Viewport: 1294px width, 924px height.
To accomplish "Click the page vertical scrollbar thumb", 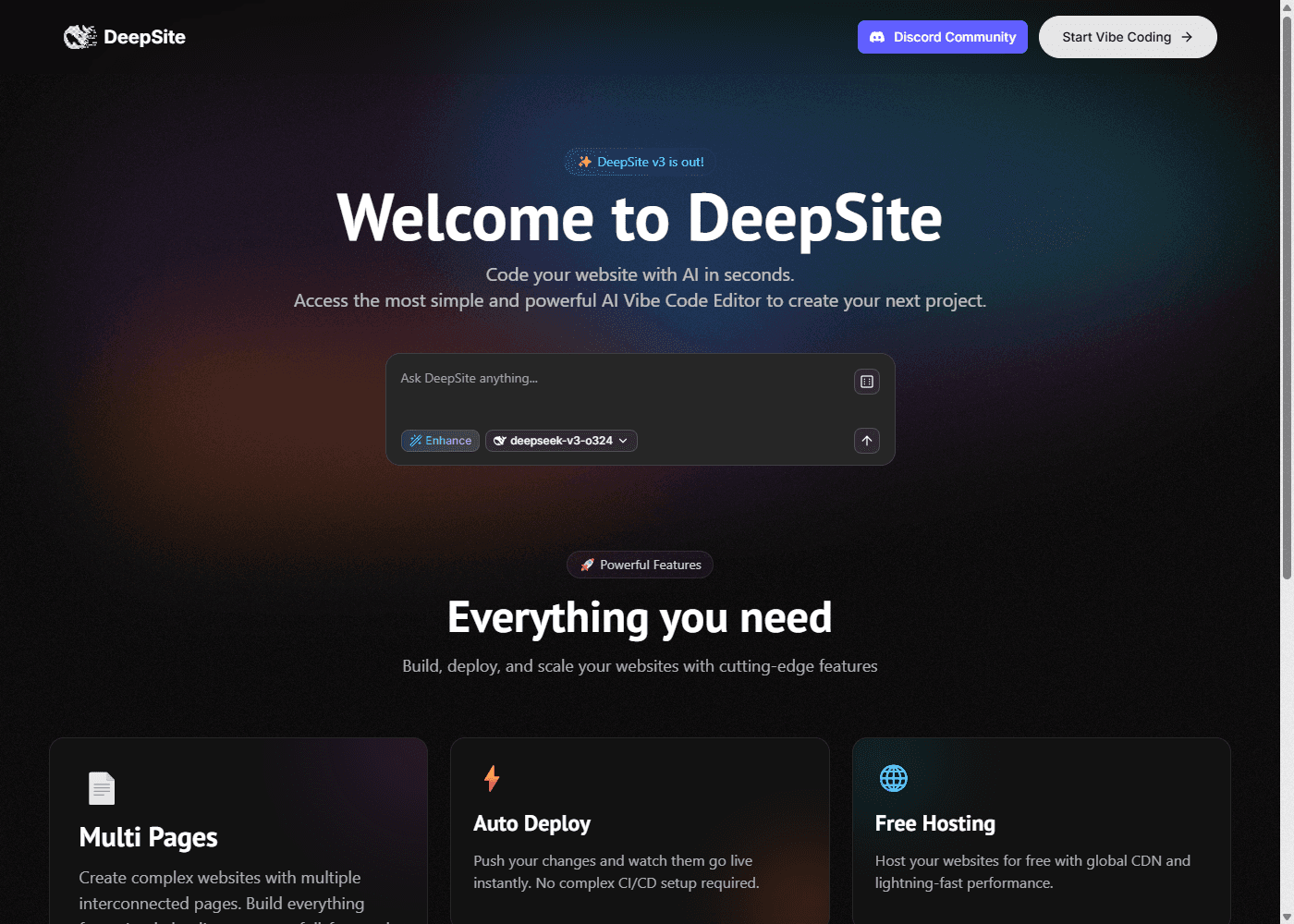I will pyautogui.click(x=1287, y=298).
